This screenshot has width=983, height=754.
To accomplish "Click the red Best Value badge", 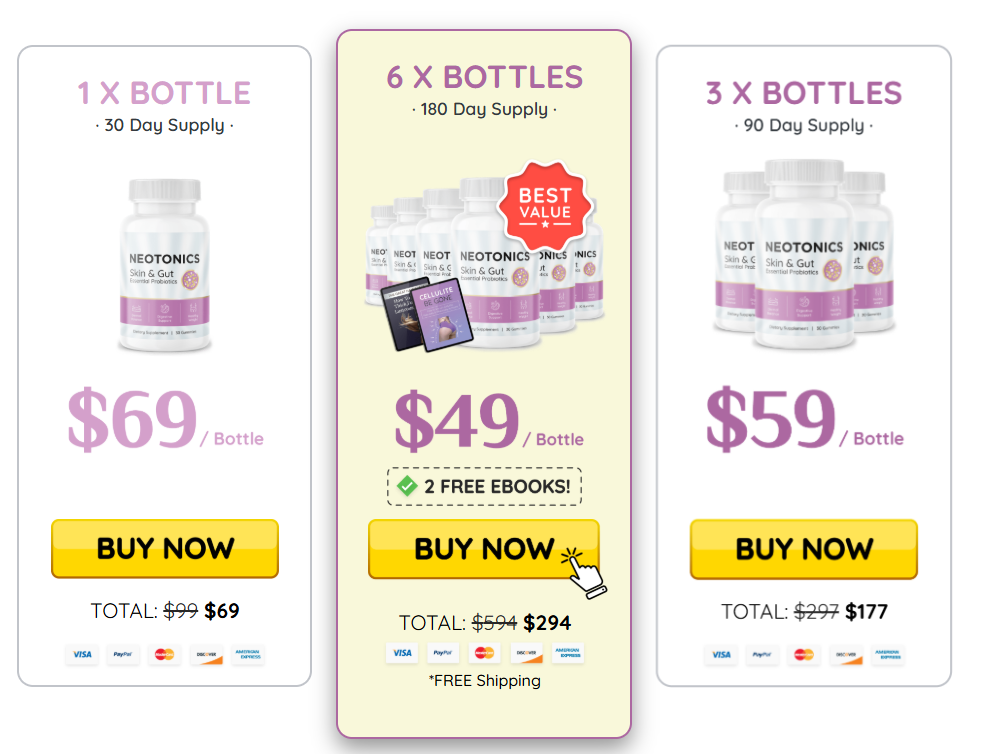I will [545, 206].
